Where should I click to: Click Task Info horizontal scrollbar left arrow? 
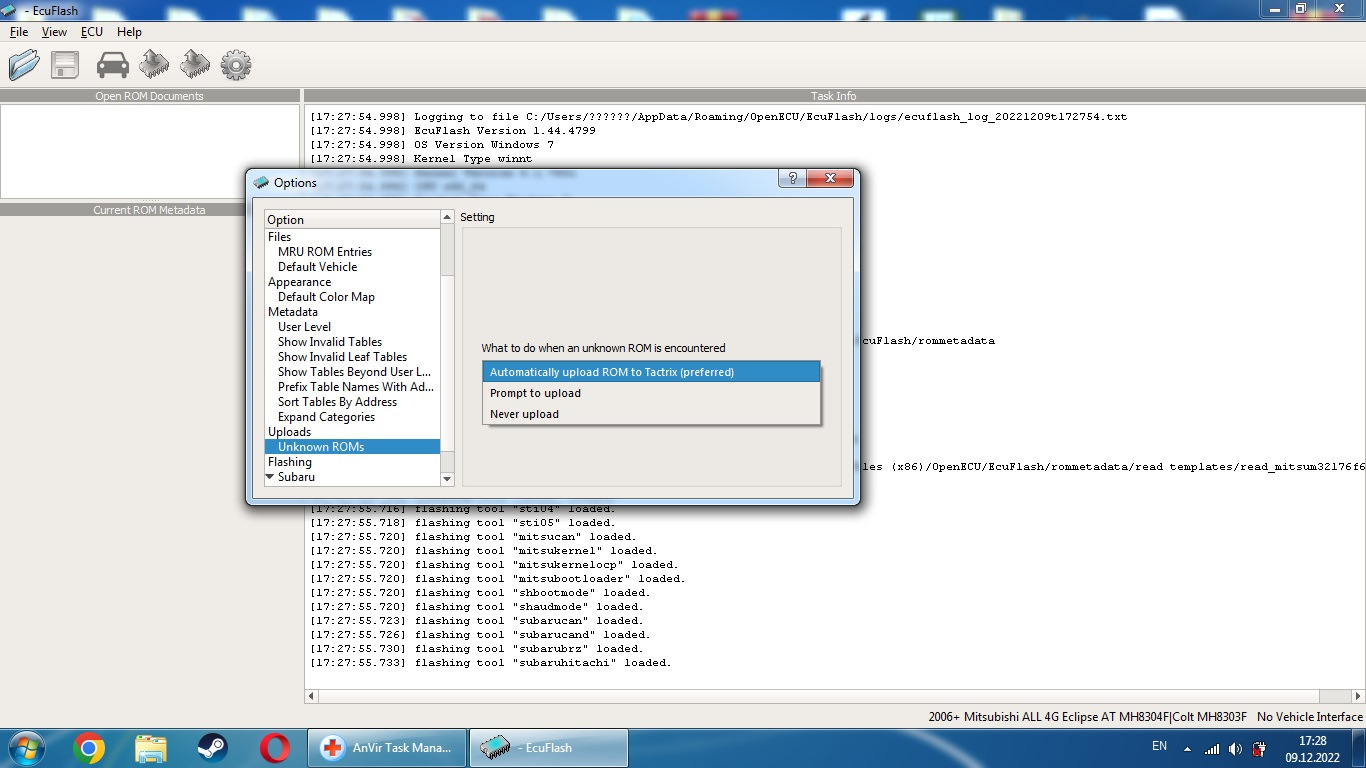[311, 696]
